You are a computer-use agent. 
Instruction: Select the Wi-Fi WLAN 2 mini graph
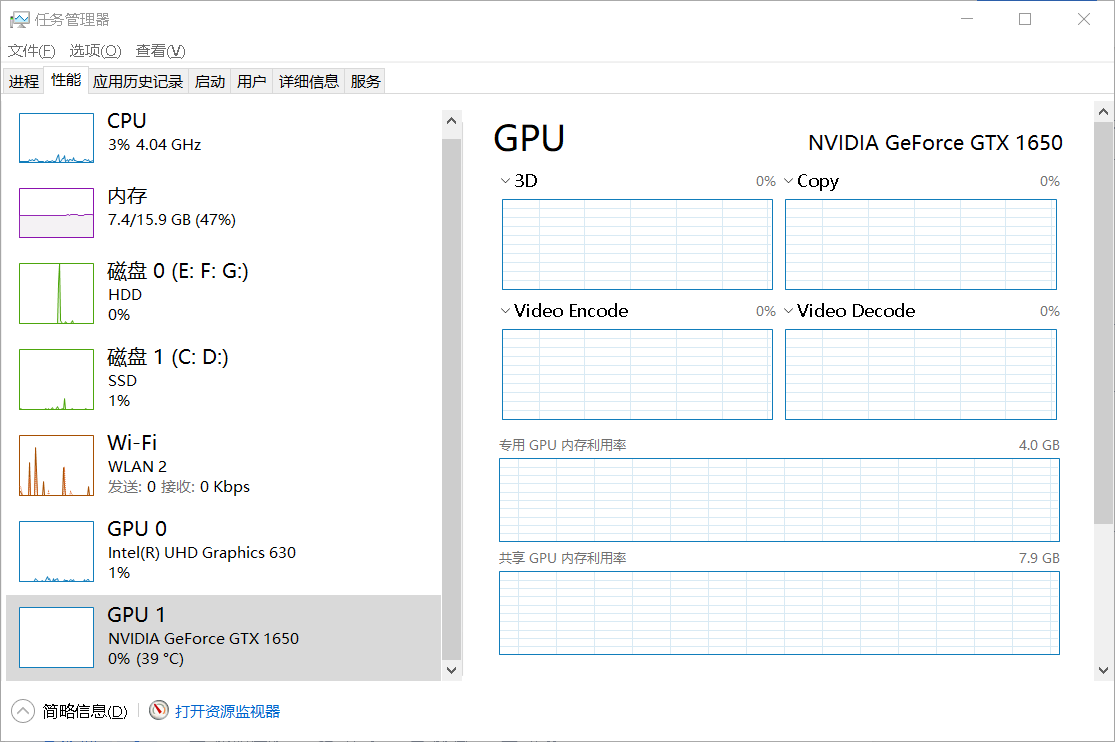click(x=56, y=465)
